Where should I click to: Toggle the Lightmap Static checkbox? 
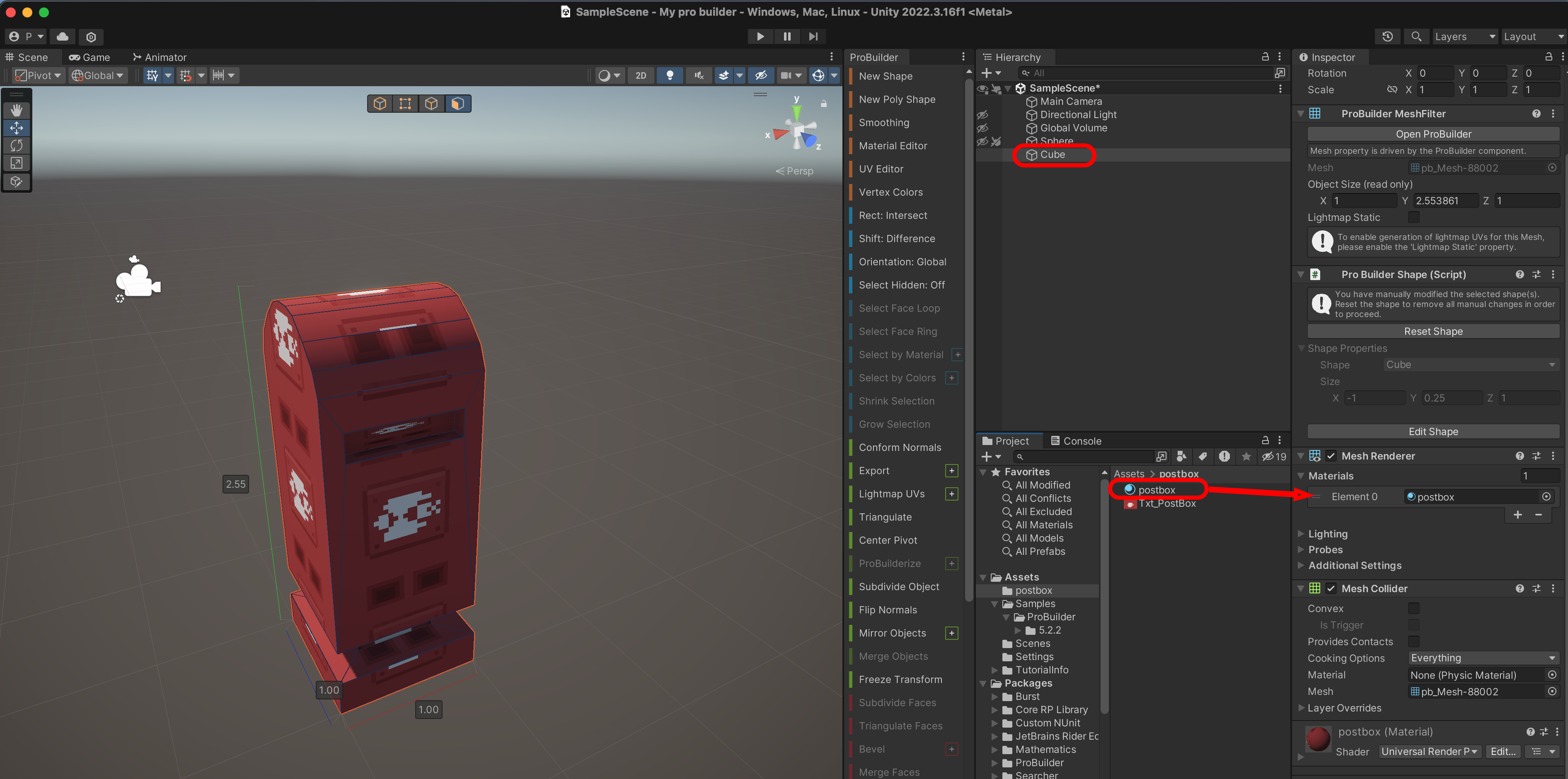(1413, 217)
